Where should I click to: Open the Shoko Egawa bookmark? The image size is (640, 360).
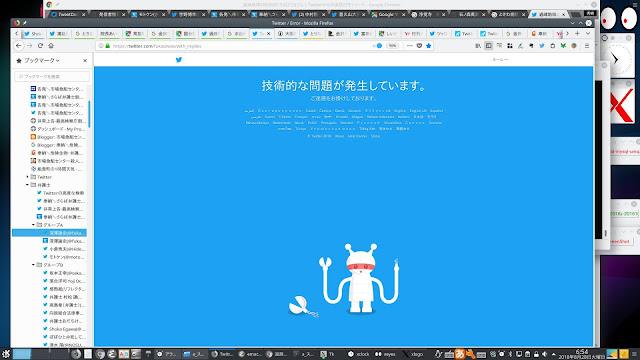click(x=63, y=329)
